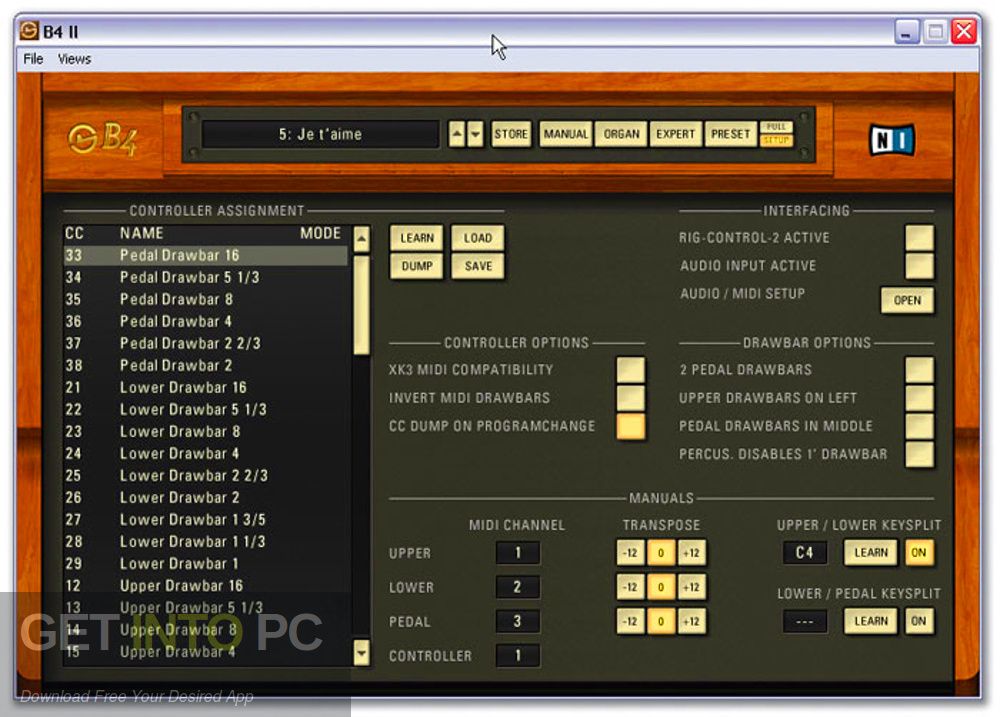Click the Pedal MIDI channel field

pos(517,621)
